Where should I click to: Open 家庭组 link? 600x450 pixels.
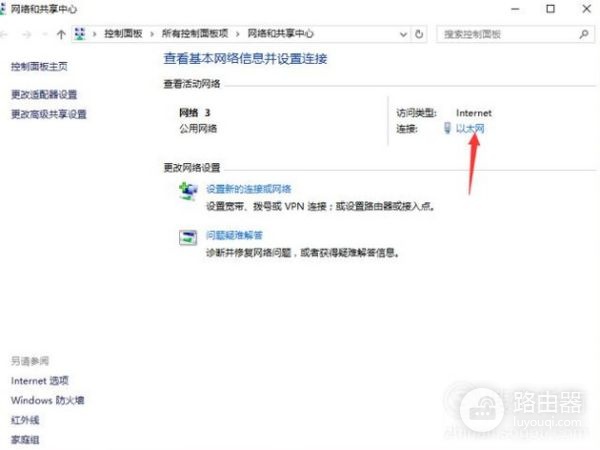tap(25, 440)
